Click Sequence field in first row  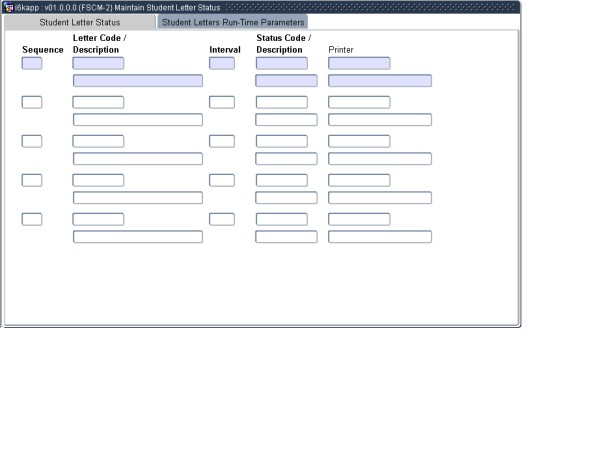[32, 63]
